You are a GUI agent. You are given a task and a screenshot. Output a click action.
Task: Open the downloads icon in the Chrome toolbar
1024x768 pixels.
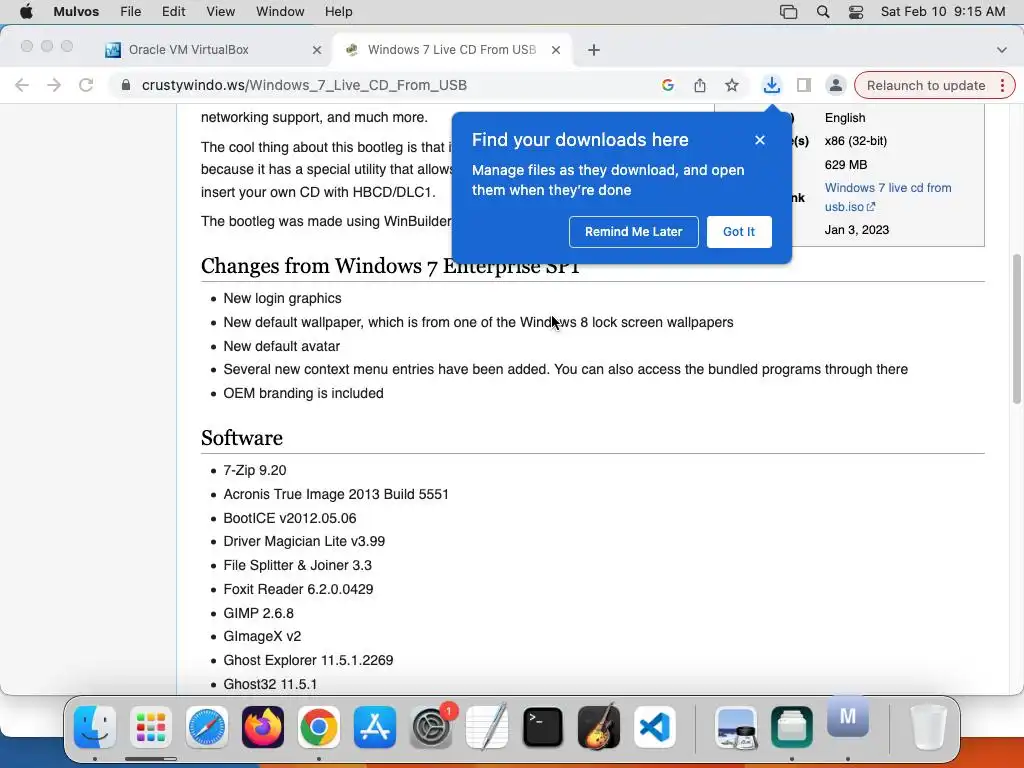(x=771, y=85)
